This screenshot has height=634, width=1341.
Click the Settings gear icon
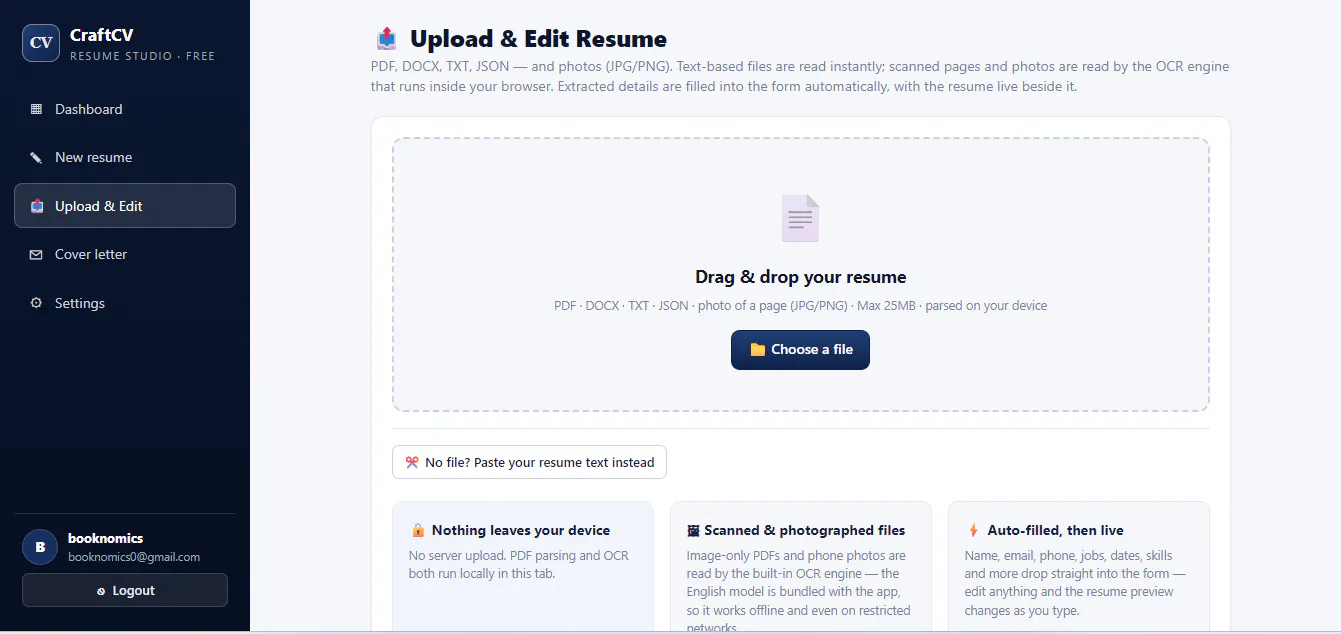tap(36, 303)
